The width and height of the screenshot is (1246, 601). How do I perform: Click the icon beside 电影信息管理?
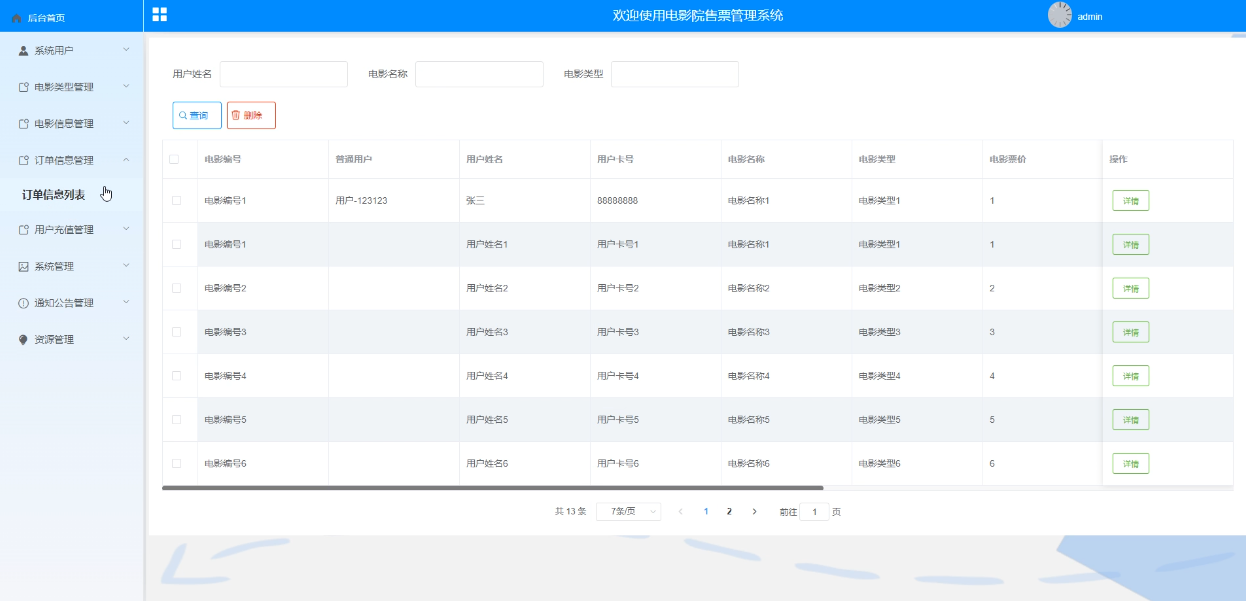click(24, 124)
